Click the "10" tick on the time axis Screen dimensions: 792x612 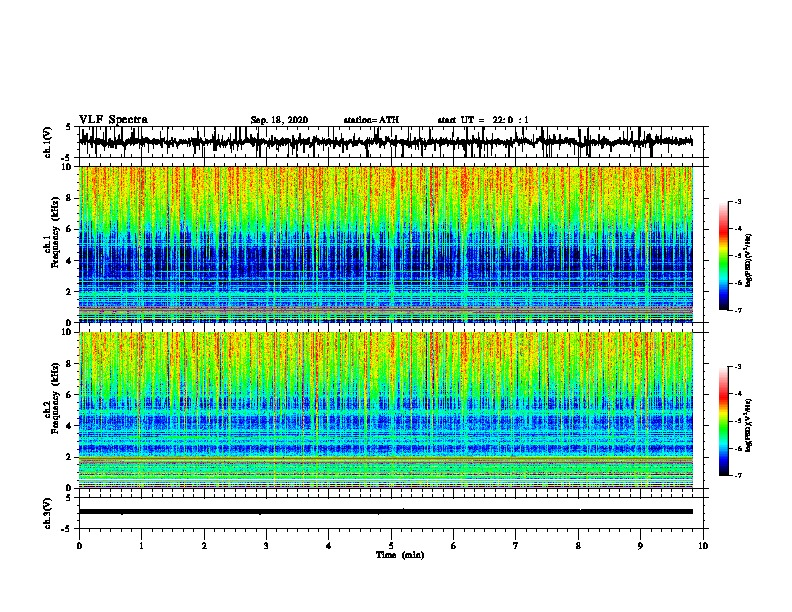703,545
